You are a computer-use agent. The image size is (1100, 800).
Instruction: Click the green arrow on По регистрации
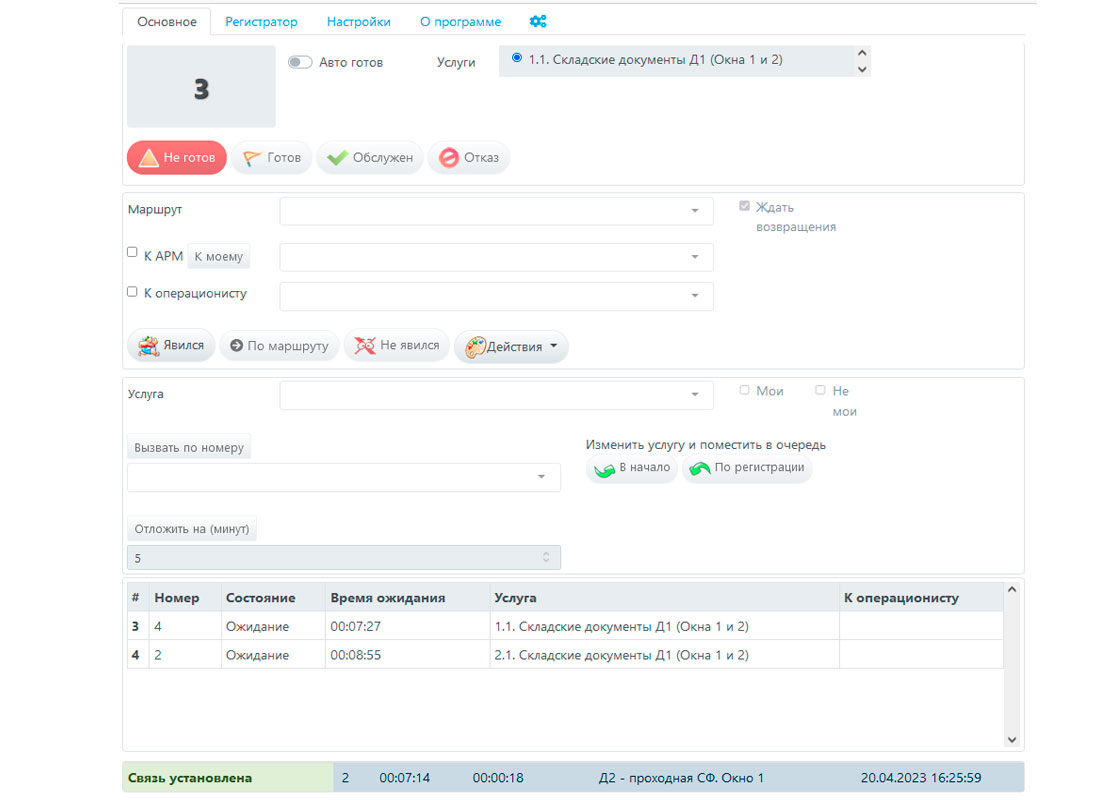point(699,468)
